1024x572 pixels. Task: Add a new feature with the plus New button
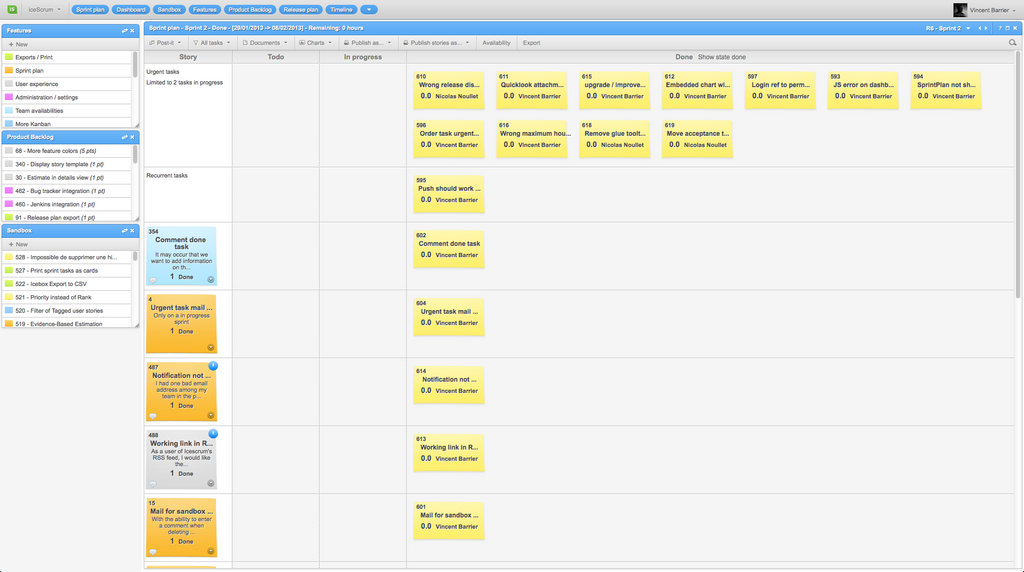coord(18,44)
